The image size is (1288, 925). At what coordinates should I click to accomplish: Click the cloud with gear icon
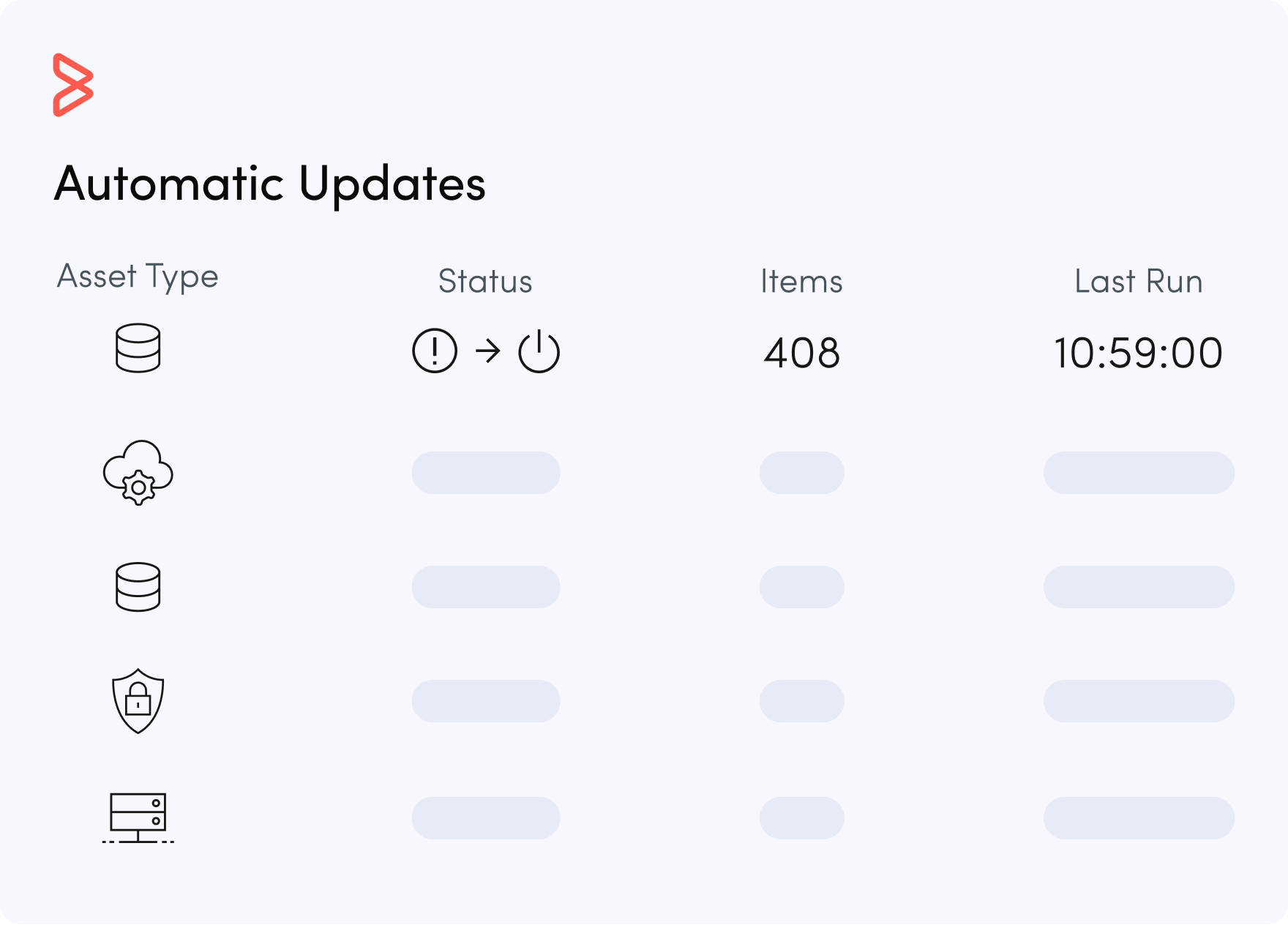(x=138, y=473)
